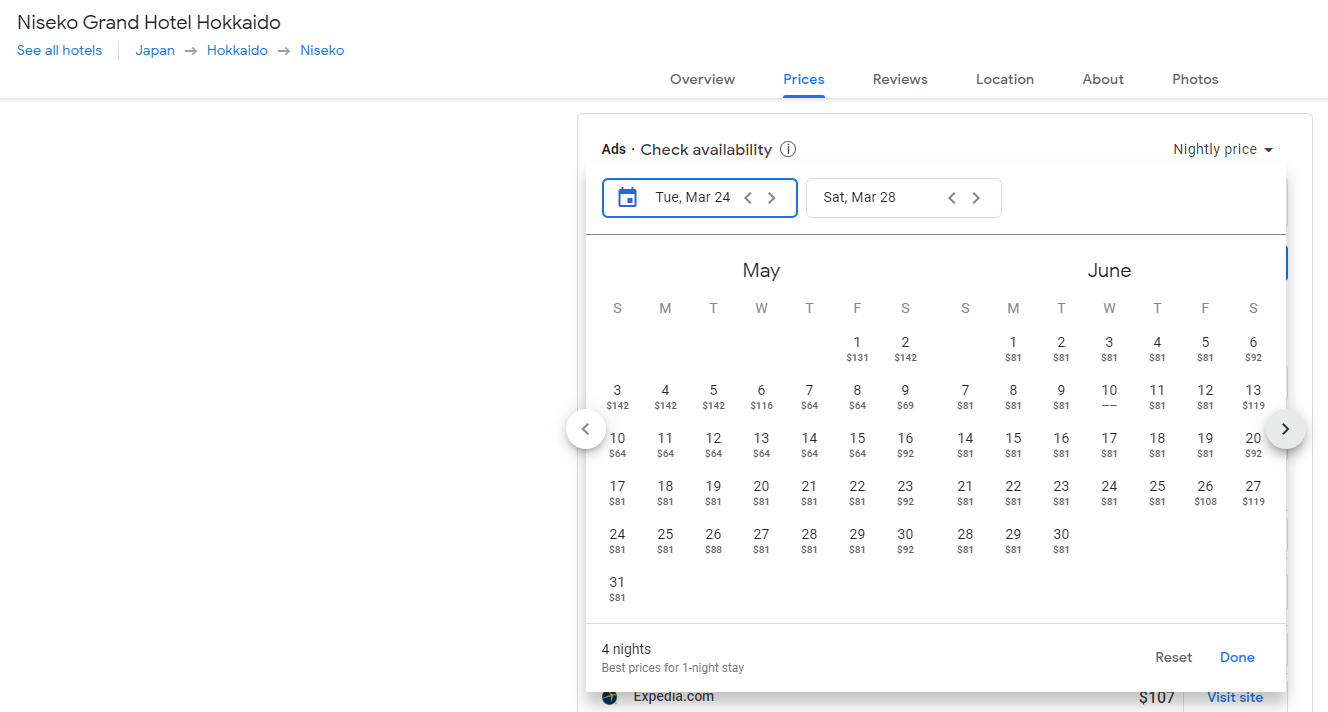
Task: Open the Nightly price dropdown
Action: click(x=1223, y=150)
